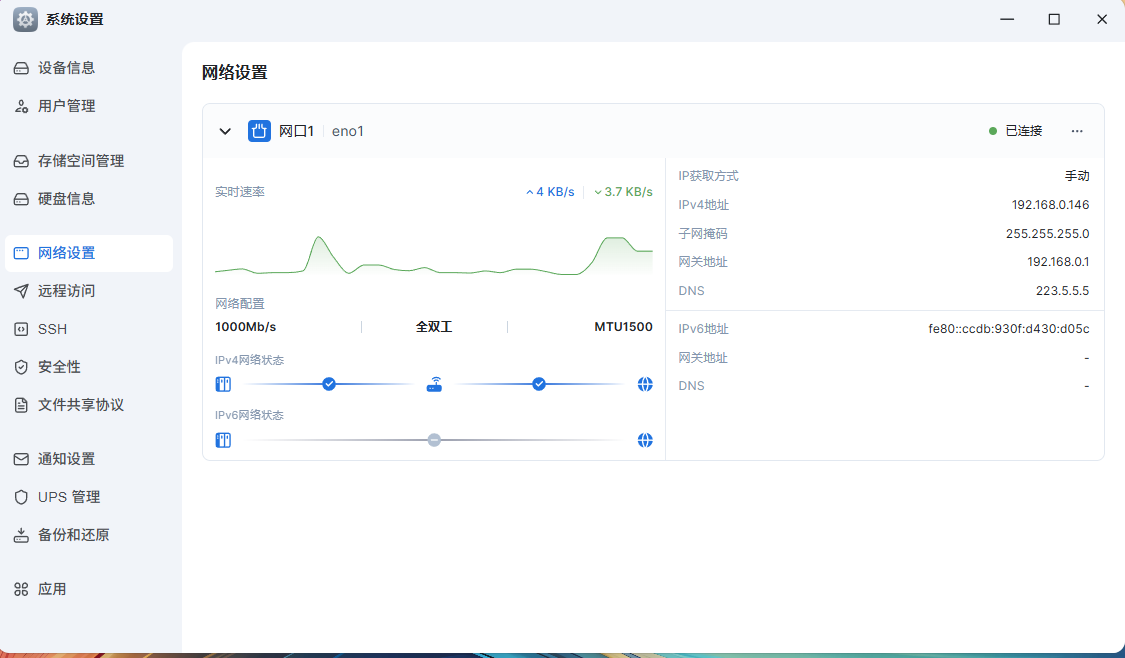The height and width of the screenshot is (658, 1125).
Task: Click the 已连接 connection status indicator
Action: (x=1016, y=130)
